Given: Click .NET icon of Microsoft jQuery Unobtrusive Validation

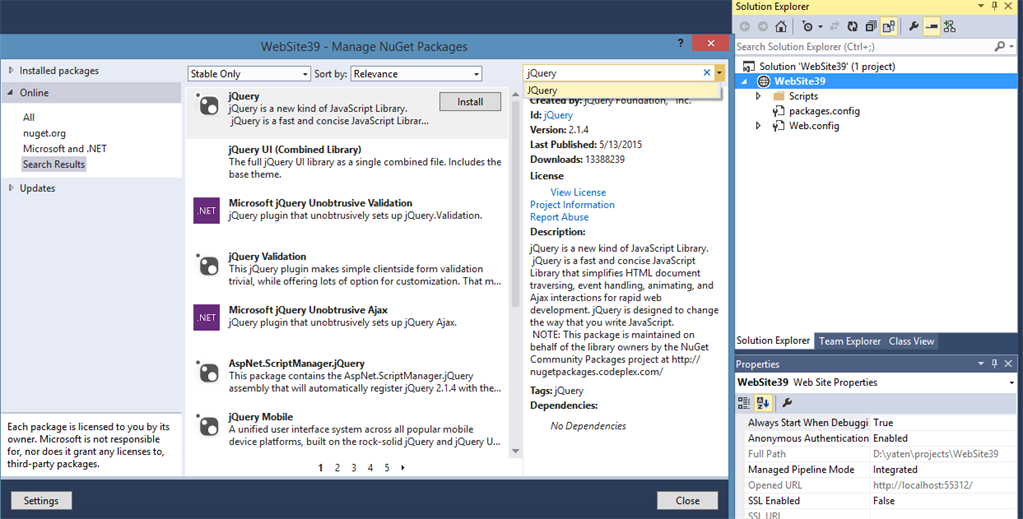Looking at the screenshot, I should pyautogui.click(x=207, y=210).
